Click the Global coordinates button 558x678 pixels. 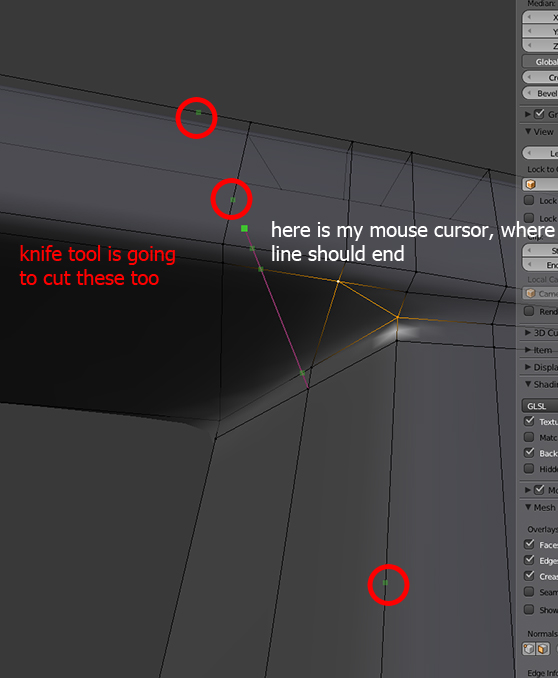tap(540, 61)
